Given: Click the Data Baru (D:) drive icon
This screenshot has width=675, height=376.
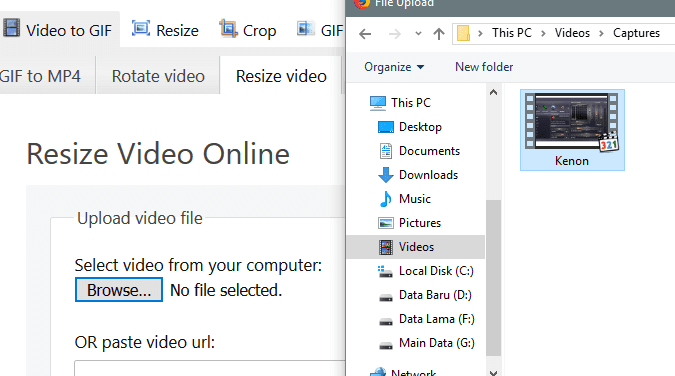Looking at the screenshot, I should [385, 297].
